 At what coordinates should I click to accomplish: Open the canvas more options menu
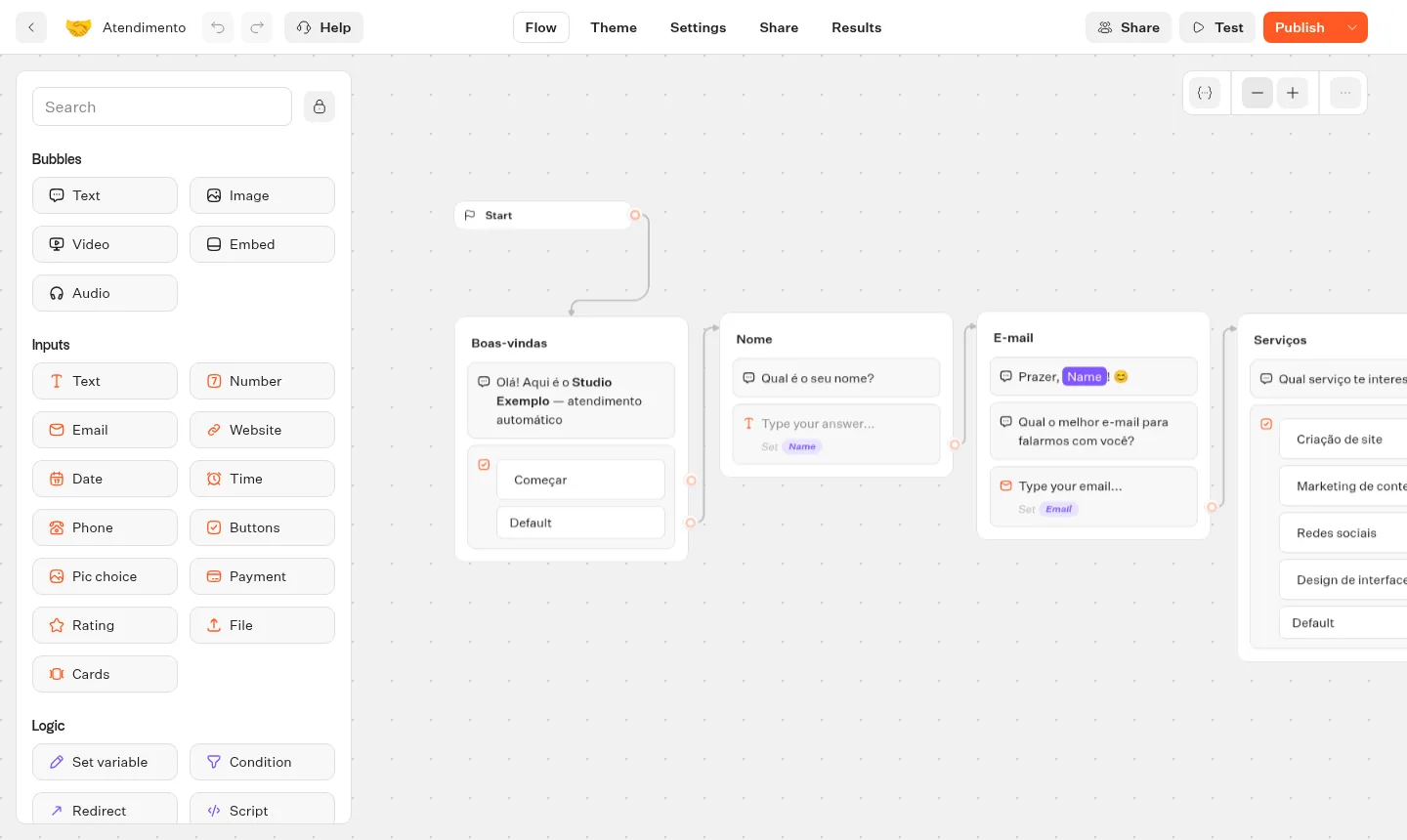[x=1345, y=93]
